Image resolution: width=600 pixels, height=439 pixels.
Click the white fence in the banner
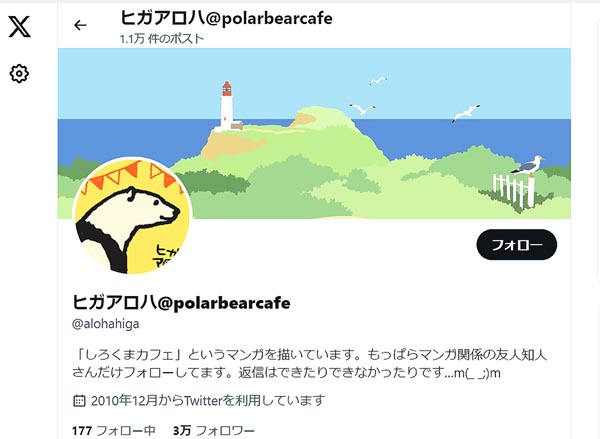[x=514, y=189]
